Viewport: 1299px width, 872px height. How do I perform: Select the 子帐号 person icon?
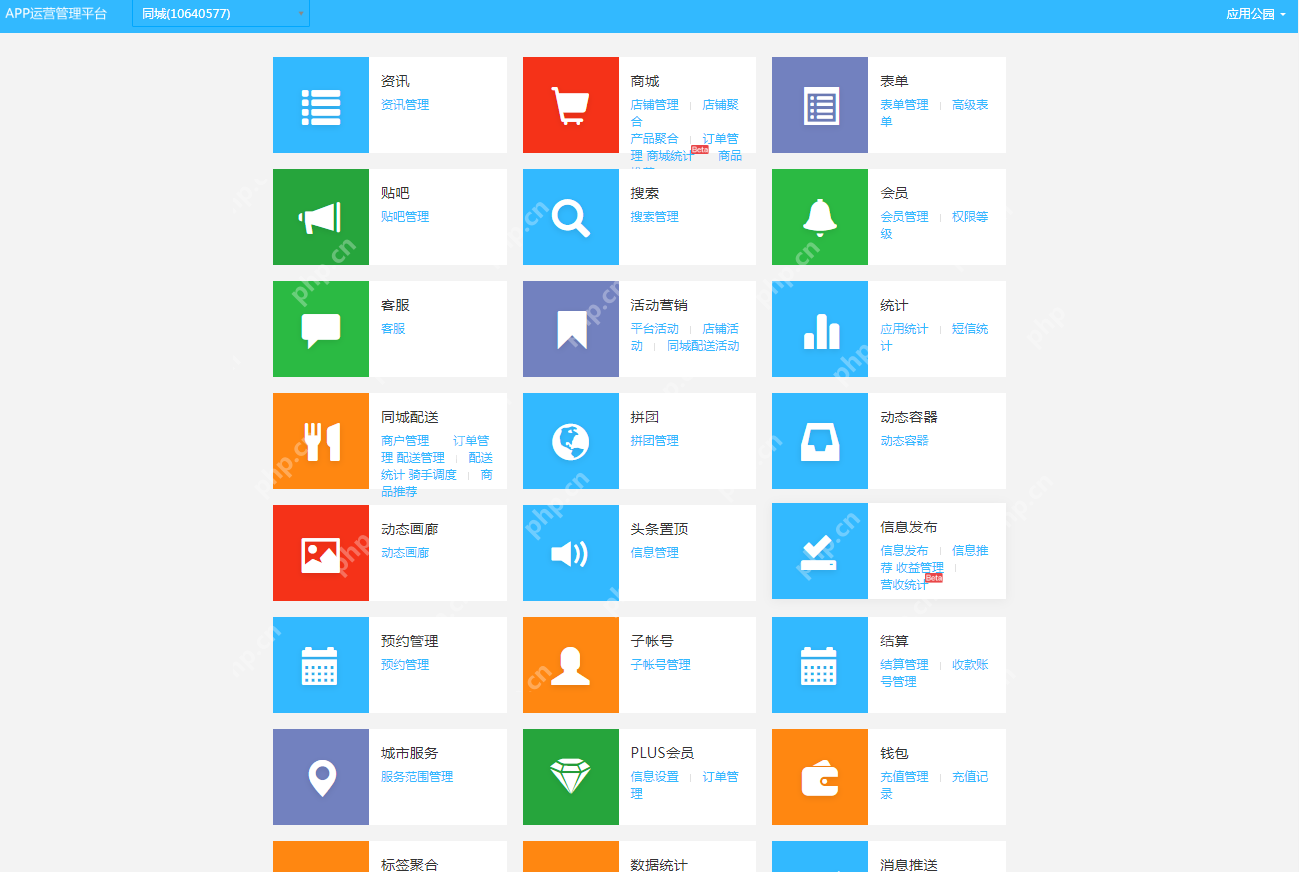[x=570, y=665]
